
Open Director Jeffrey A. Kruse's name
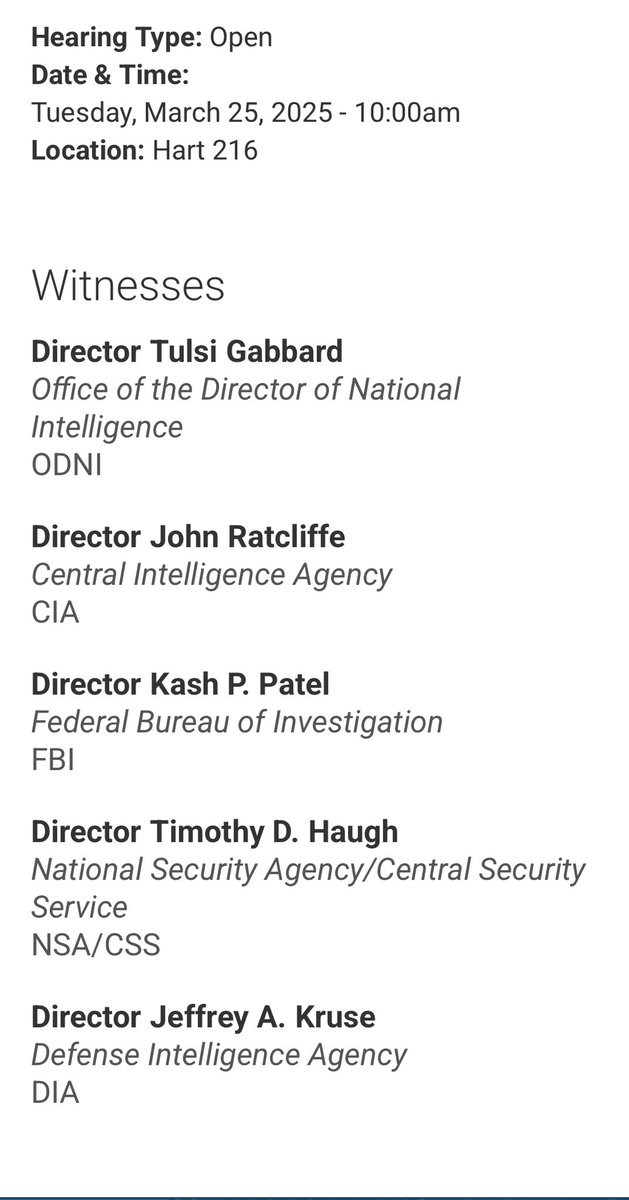tap(203, 1017)
